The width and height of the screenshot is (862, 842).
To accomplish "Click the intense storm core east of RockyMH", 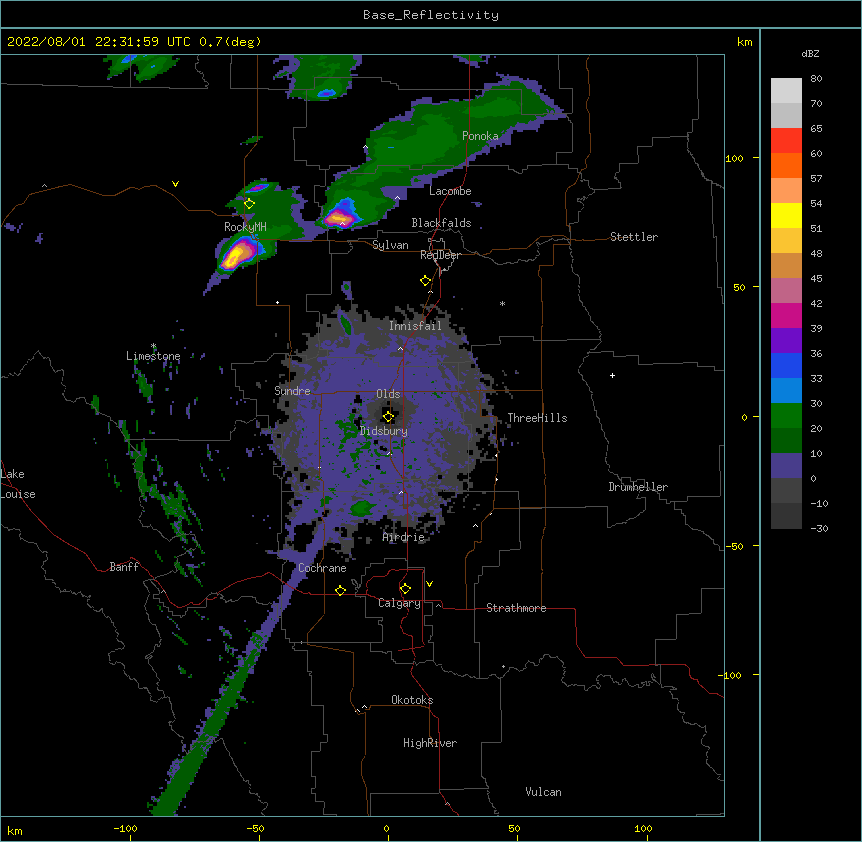I will pos(339,217).
